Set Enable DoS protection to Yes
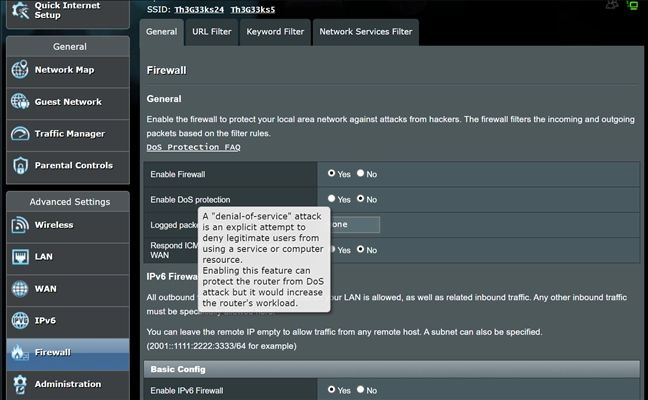Screen dimensions: 648x400 click(x=331, y=199)
